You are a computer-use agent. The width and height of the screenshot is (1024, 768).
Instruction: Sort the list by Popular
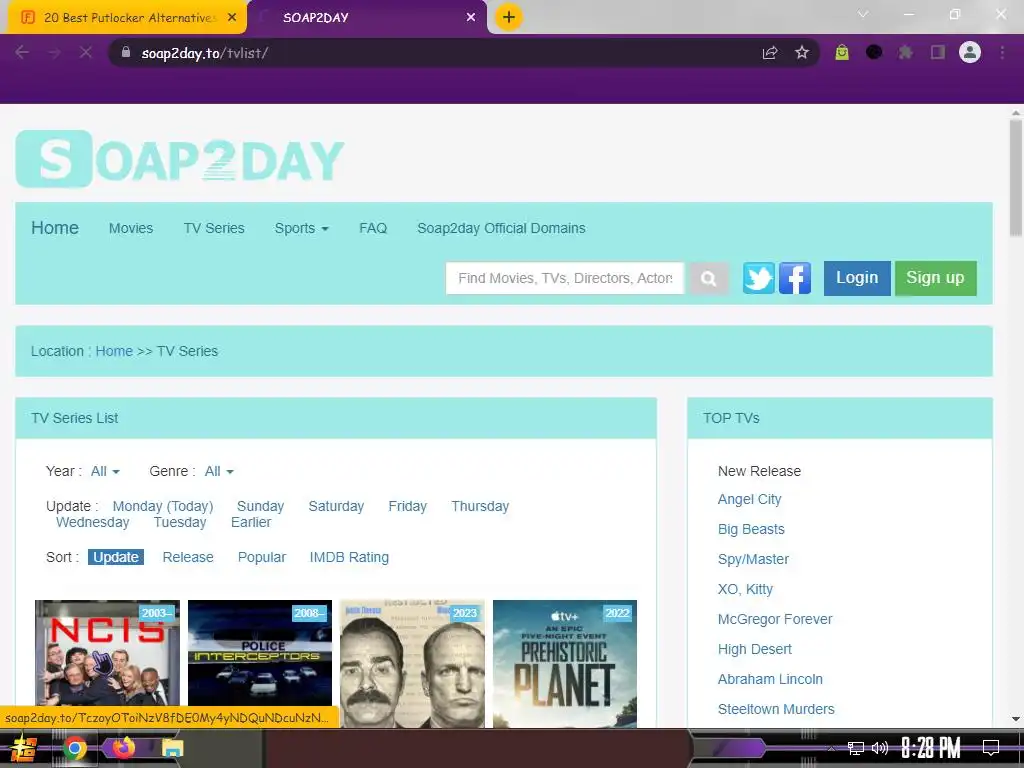coord(262,557)
